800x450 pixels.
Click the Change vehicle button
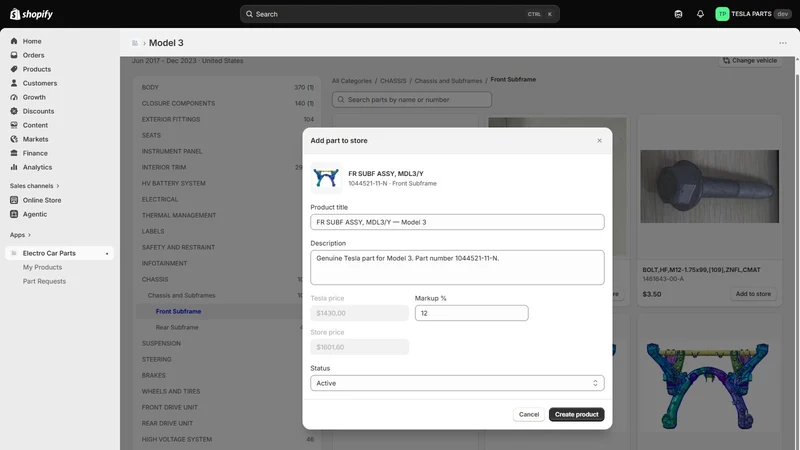pos(749,61)
